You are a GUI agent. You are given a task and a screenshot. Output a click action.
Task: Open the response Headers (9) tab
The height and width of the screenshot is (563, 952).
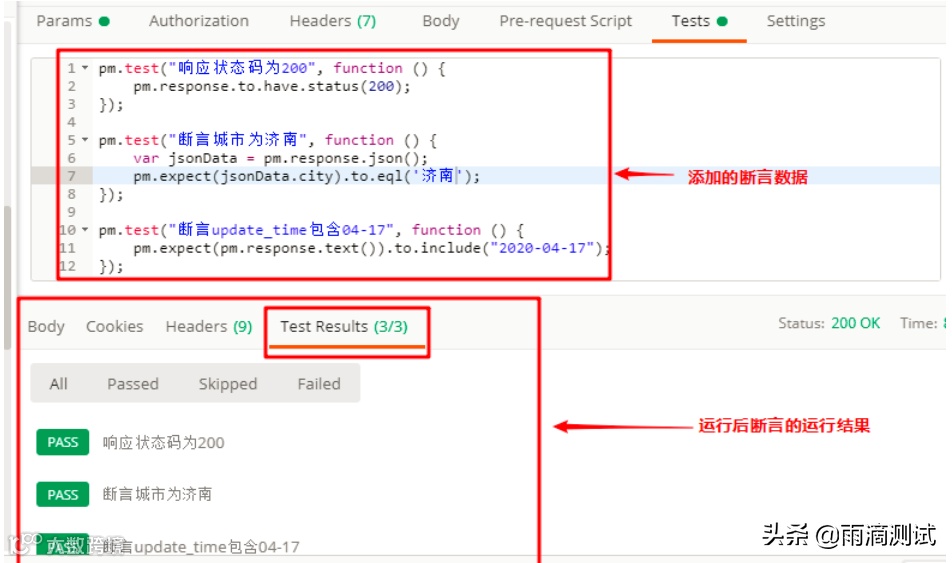pos(209,327)
